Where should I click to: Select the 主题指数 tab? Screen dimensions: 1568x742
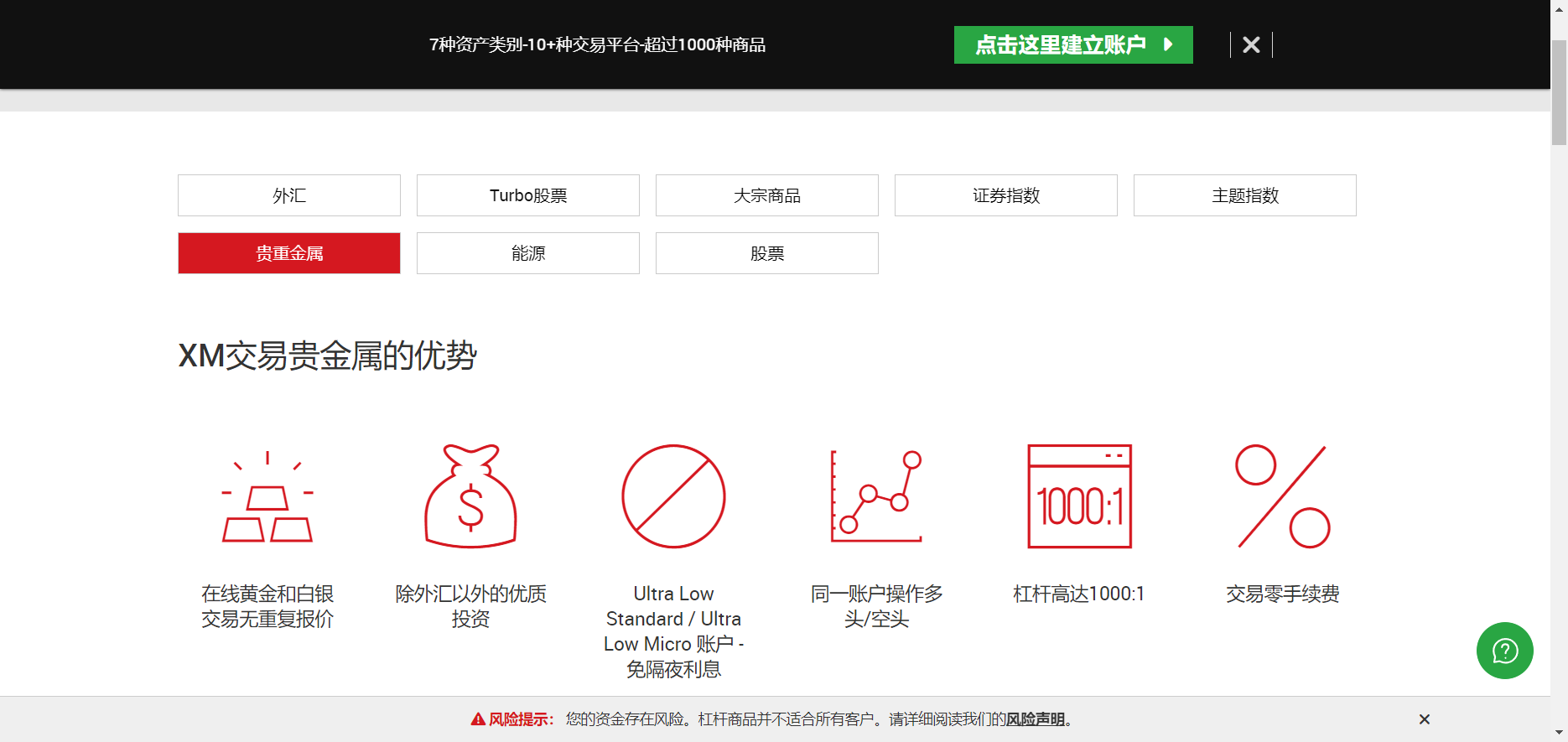click(x=1245, y=195)
